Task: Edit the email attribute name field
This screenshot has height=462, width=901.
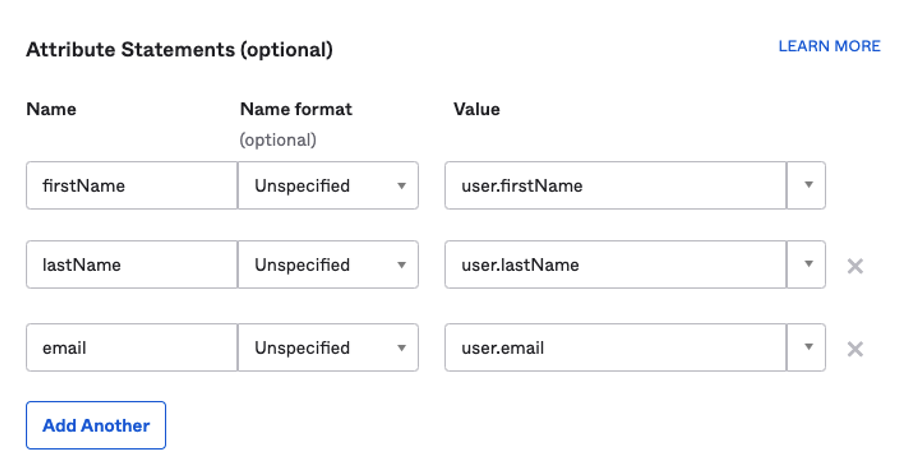Action: 132,347
